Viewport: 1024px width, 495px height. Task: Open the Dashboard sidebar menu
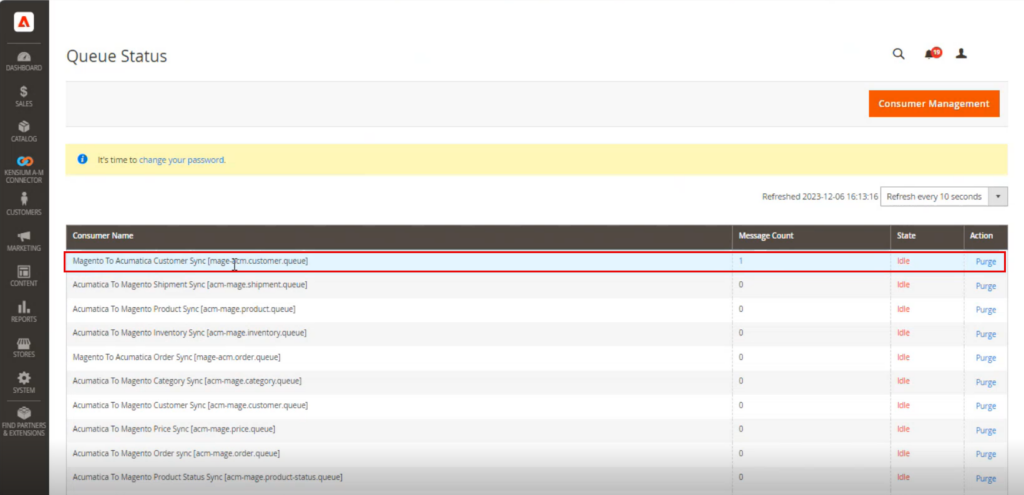24,61
